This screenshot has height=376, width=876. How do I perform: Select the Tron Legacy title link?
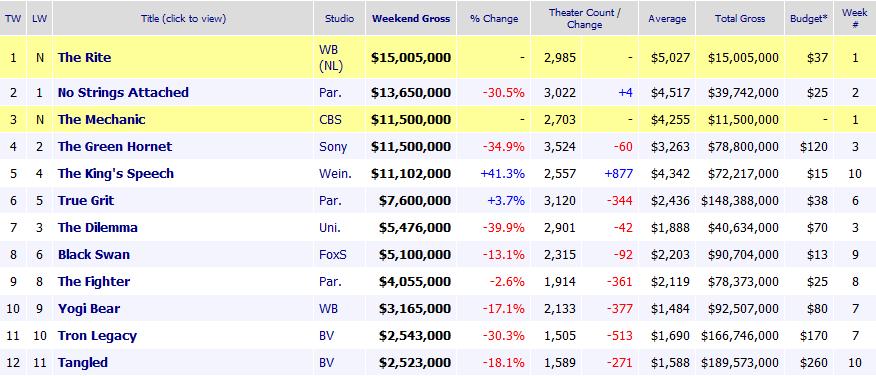click(x=97, y=336)
